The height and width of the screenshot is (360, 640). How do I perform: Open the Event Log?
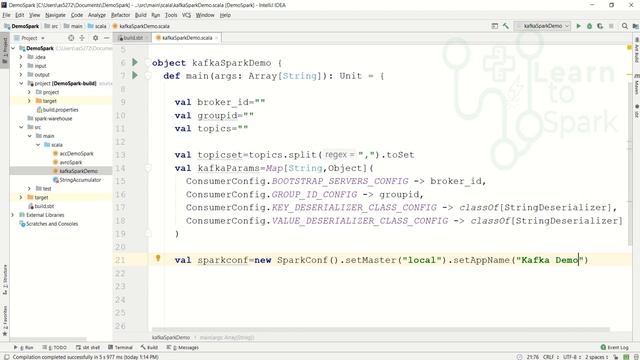point(615,347)
